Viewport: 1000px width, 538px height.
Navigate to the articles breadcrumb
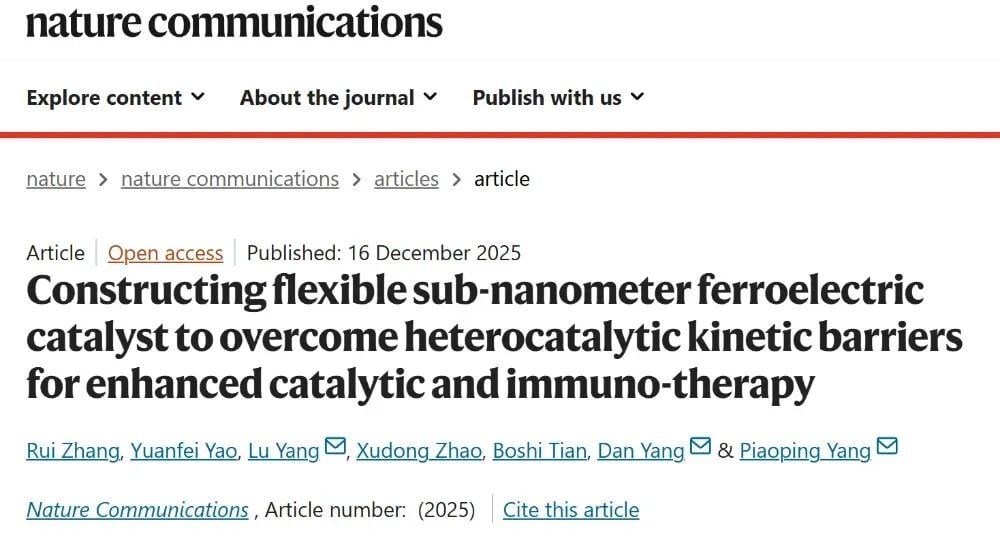406,179
